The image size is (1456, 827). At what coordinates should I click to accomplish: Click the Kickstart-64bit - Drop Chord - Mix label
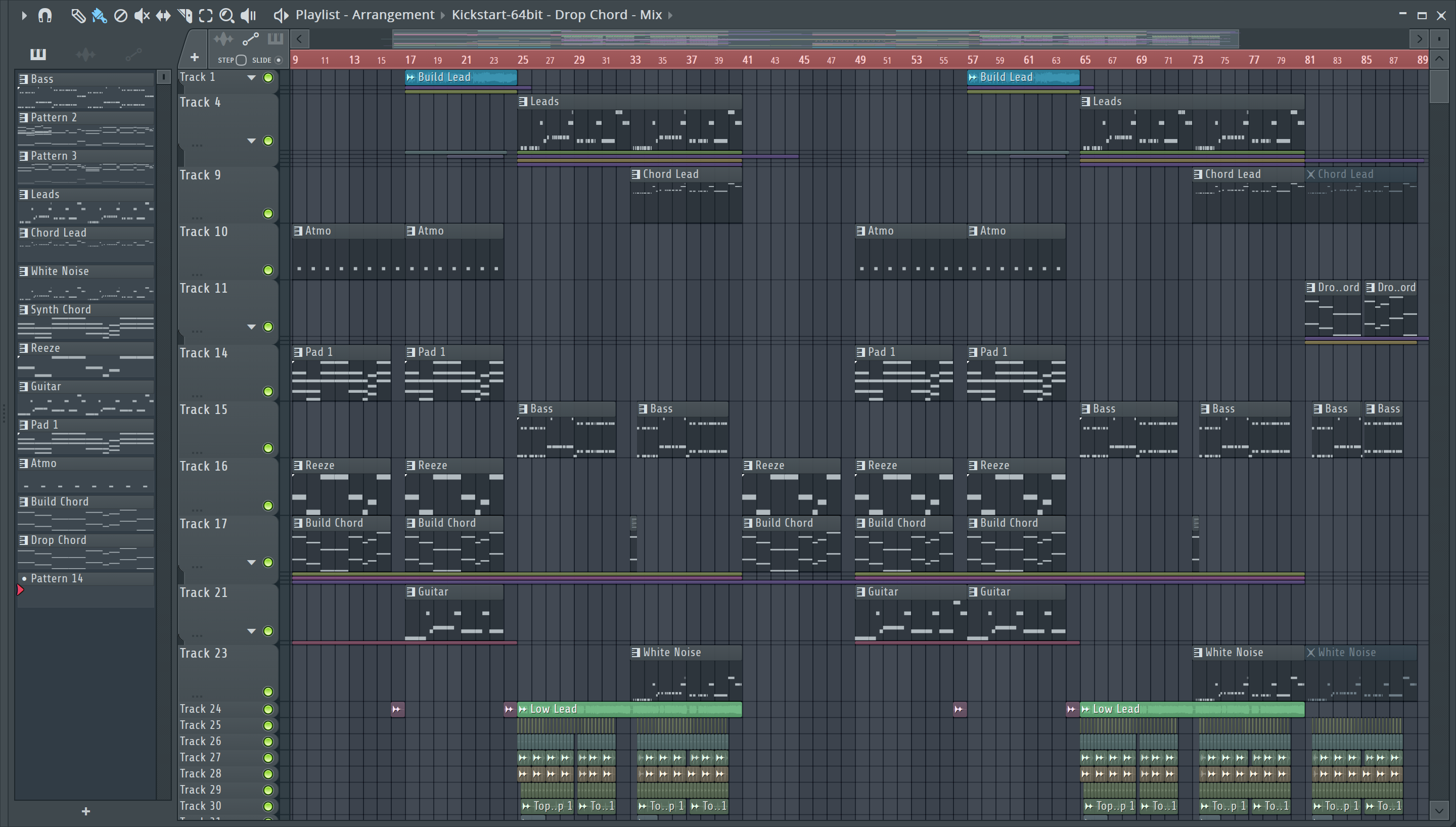(557, 15)
